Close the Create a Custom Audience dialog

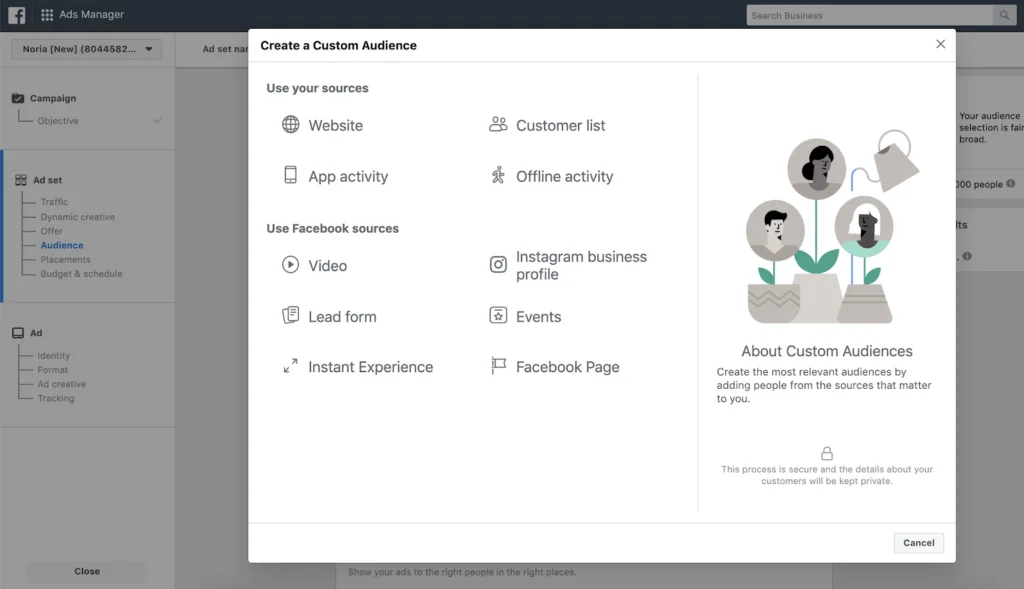pyautogui.click(x=940, y=44)
